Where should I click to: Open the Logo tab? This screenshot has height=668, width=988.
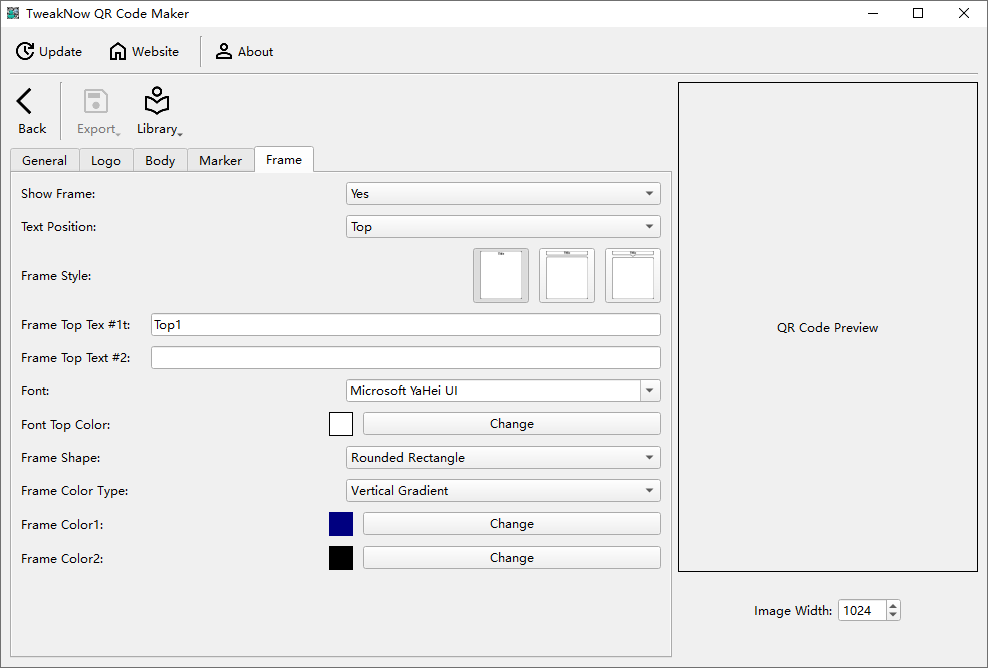coord(106,161)
